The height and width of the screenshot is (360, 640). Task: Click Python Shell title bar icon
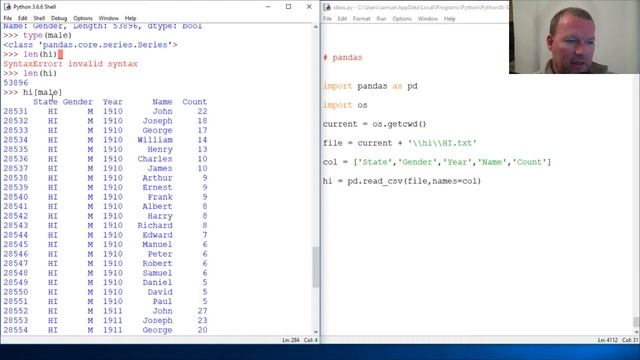click(x=7, y=7)
